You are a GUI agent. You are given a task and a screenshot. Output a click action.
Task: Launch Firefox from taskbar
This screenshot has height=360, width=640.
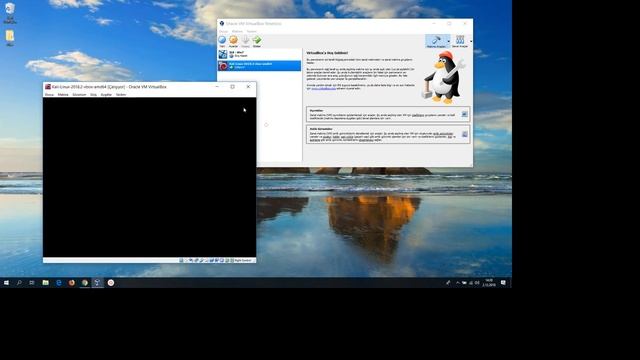(x=72, y=282)
